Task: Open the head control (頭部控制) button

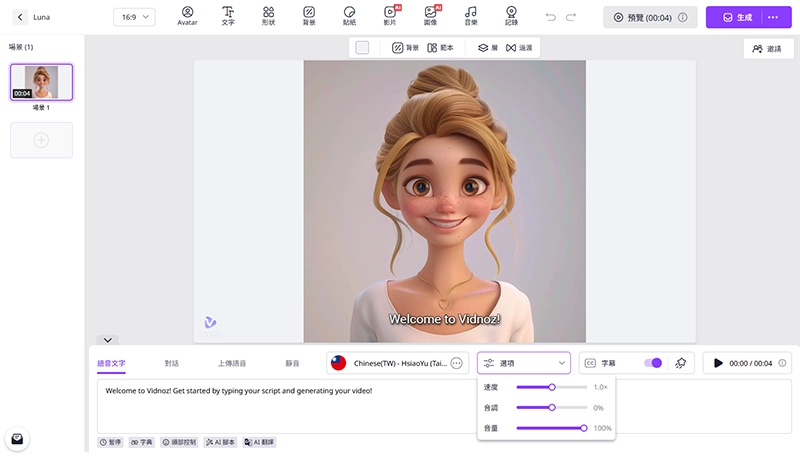Action: (179, 442)
